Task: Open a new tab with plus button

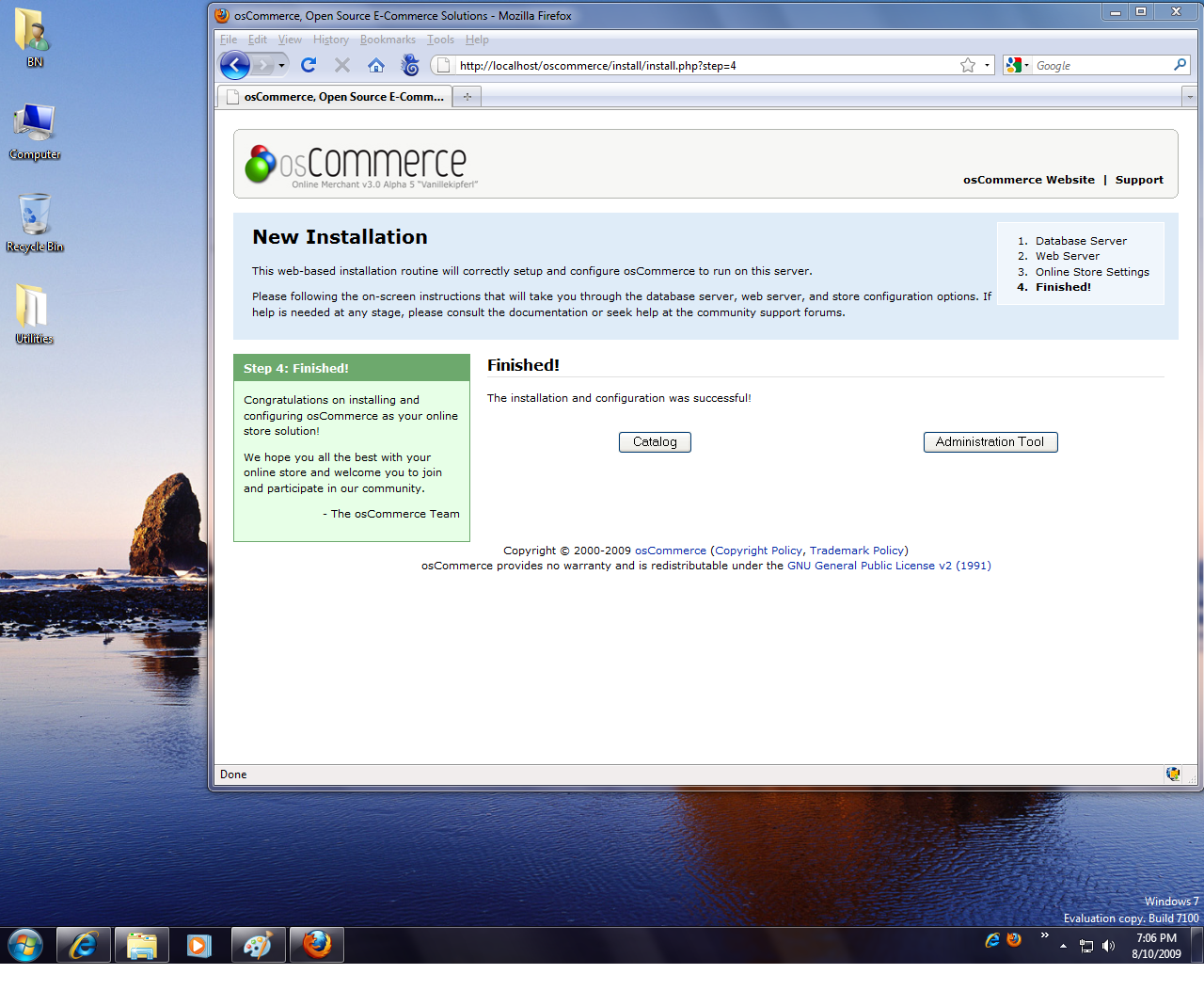Action: point(467,97)
